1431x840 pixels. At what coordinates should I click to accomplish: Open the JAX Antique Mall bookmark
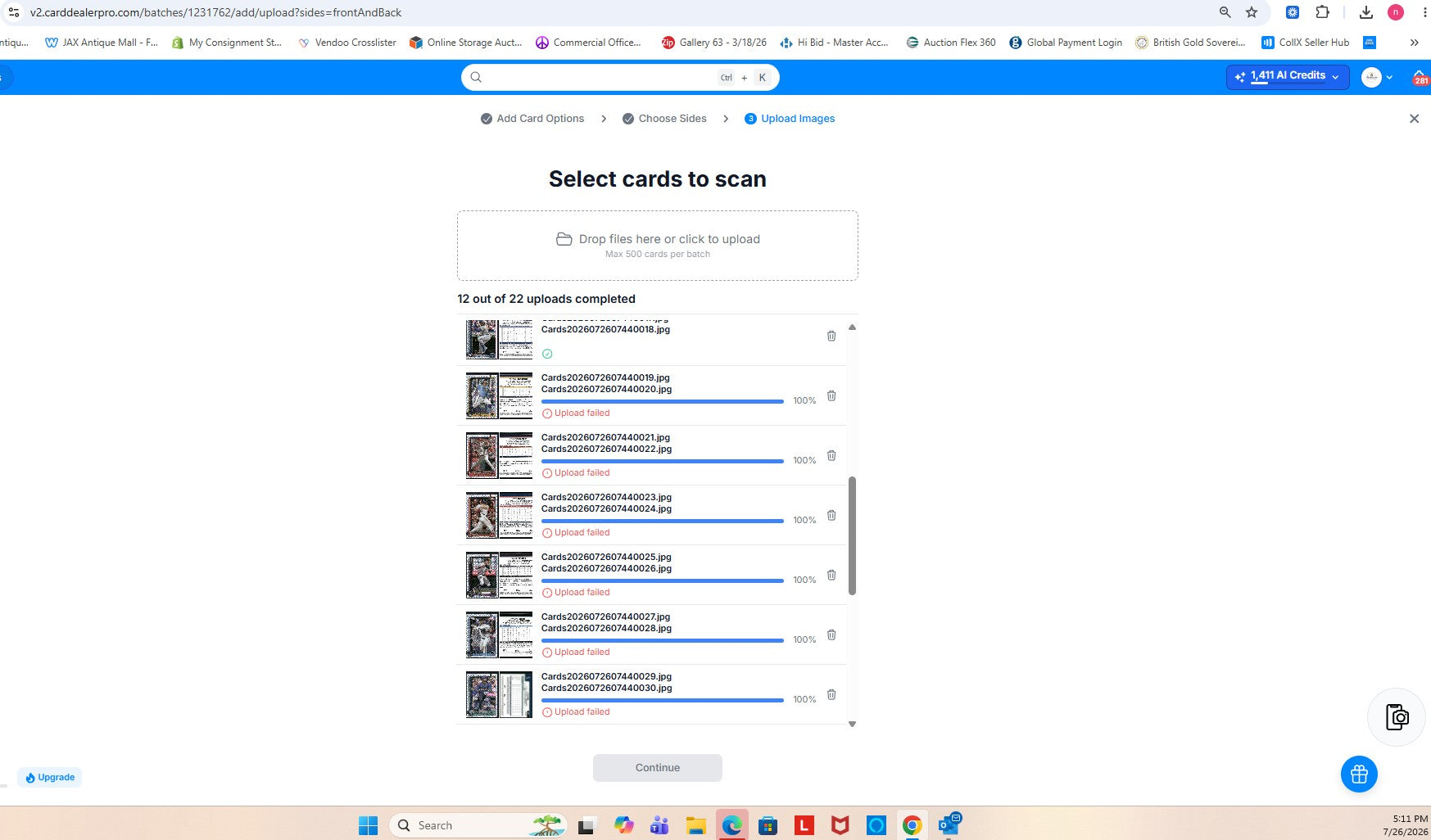102,43
